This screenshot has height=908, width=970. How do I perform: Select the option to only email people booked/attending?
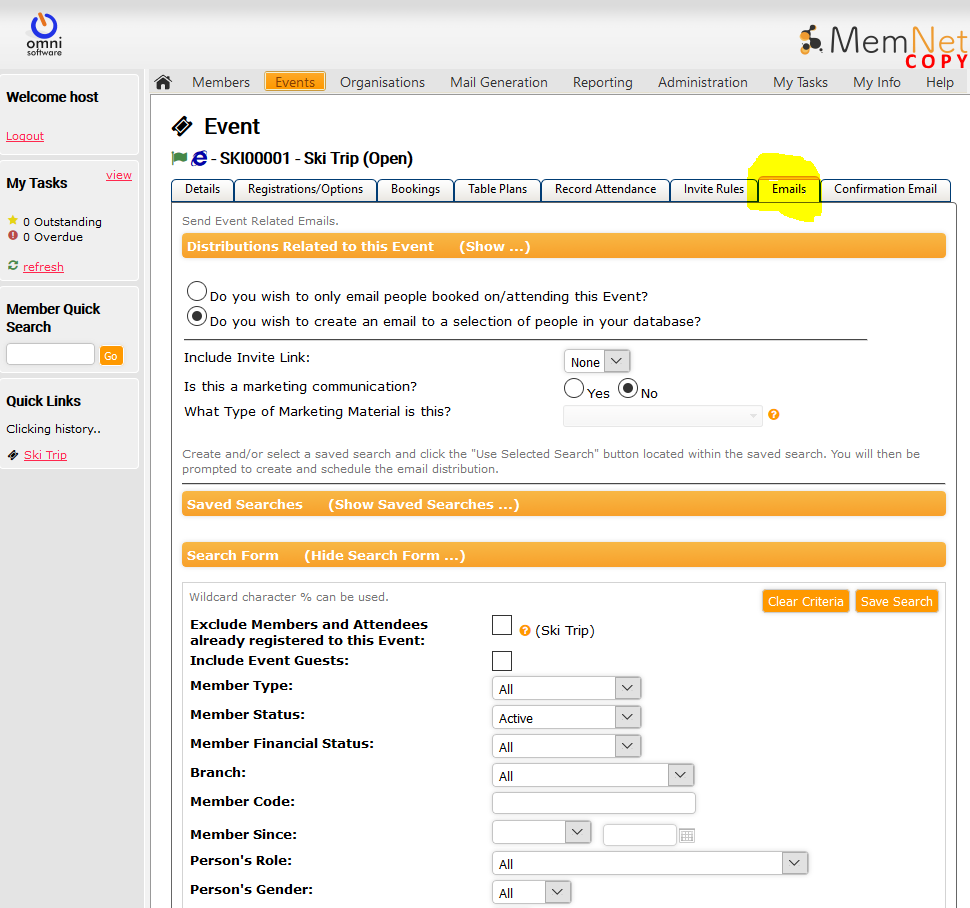tap(198, 292)
